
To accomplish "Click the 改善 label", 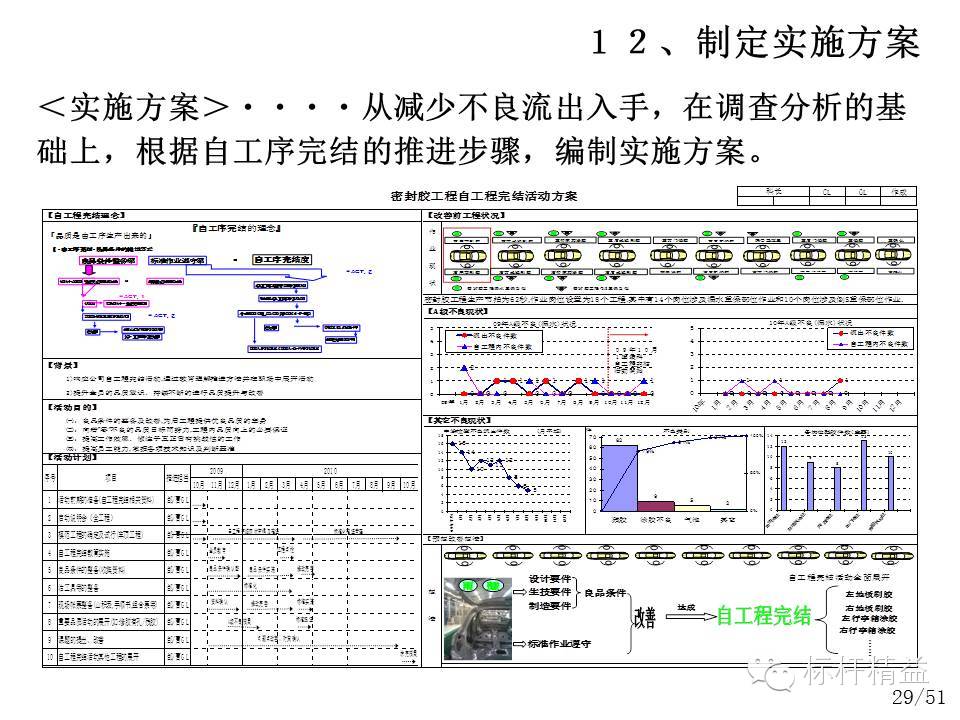I will (645, 617).
